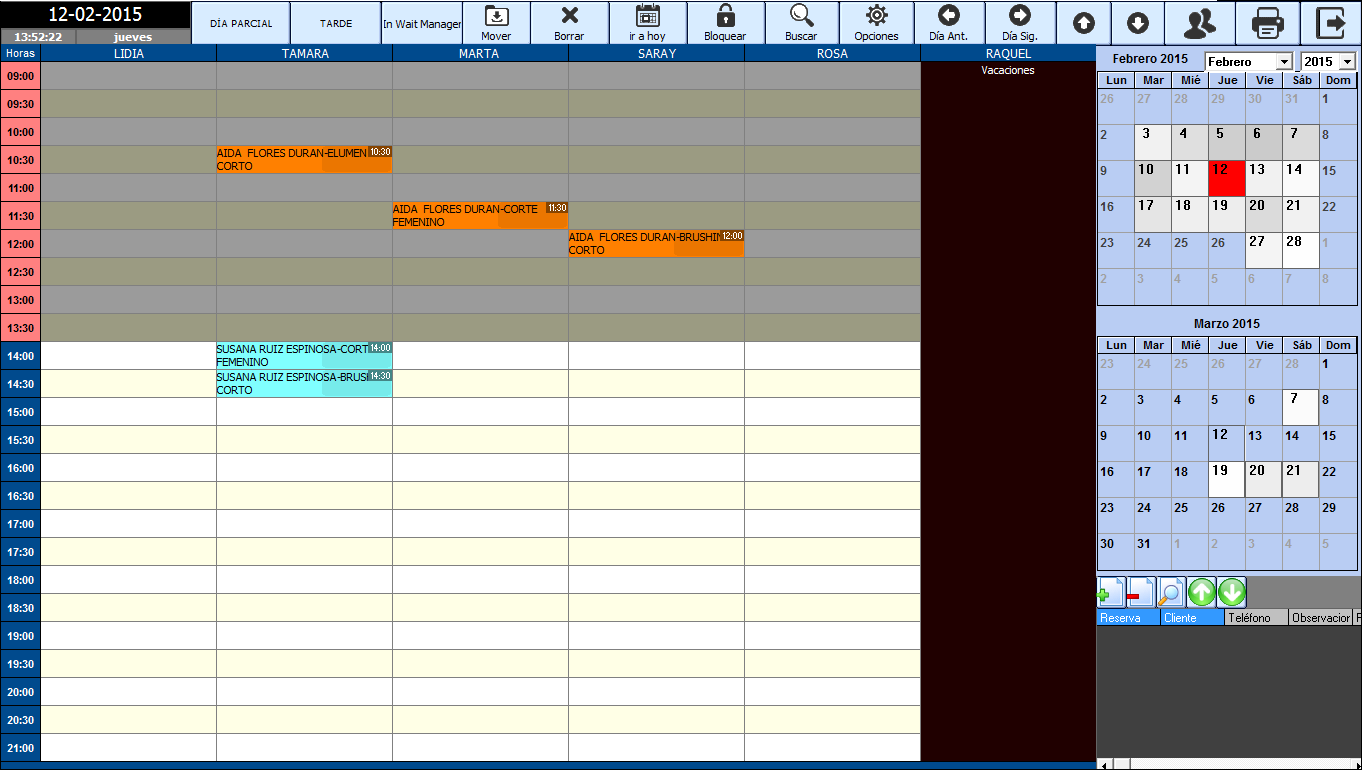Image resolution: width=1362 pixels, height=770 pixels.
Task: Click the green down arrow below calendar
Action: [x=1232, y=593]
